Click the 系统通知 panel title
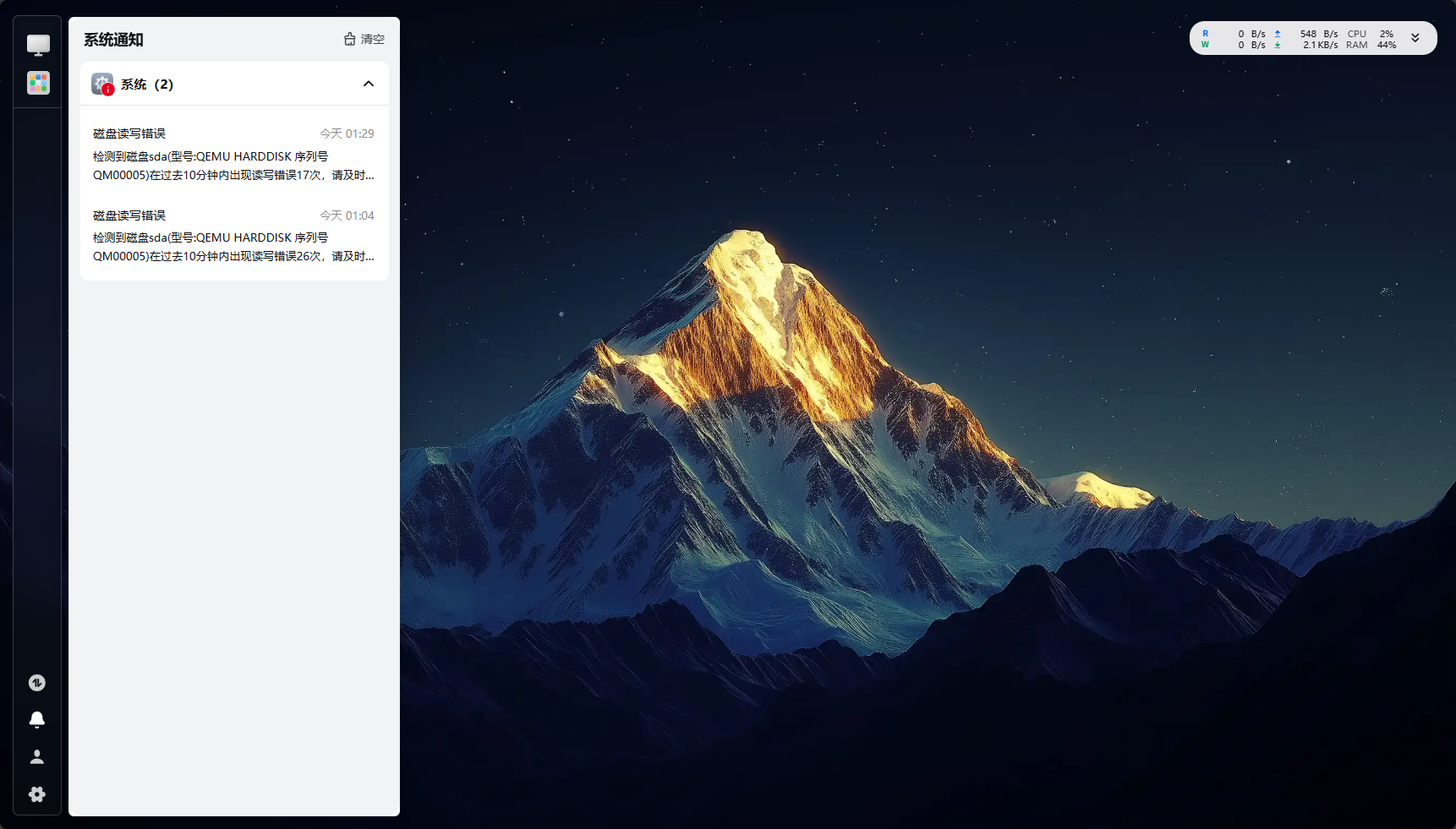 [113, 40]
